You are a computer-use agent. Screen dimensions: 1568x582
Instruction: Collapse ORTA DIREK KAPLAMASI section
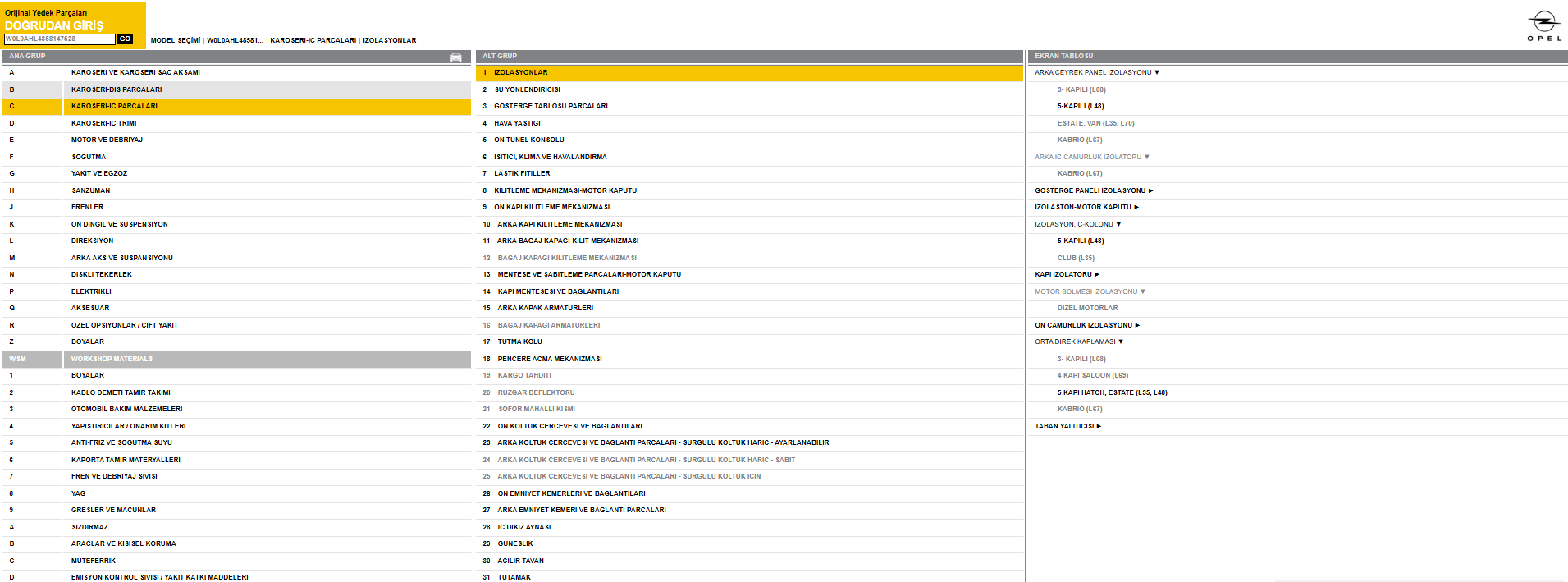click(1079, 341)
